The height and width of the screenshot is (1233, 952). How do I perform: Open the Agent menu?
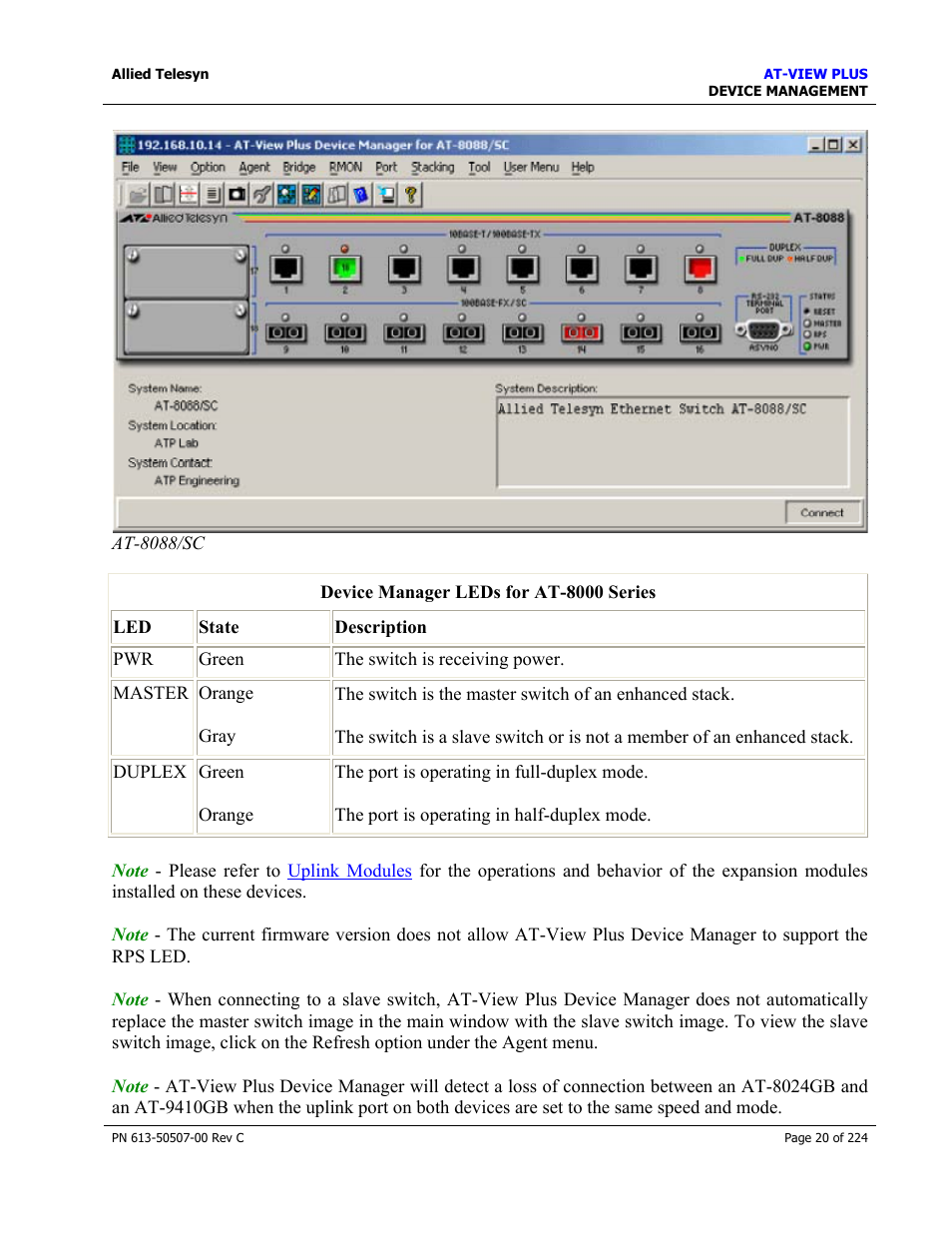254,168
